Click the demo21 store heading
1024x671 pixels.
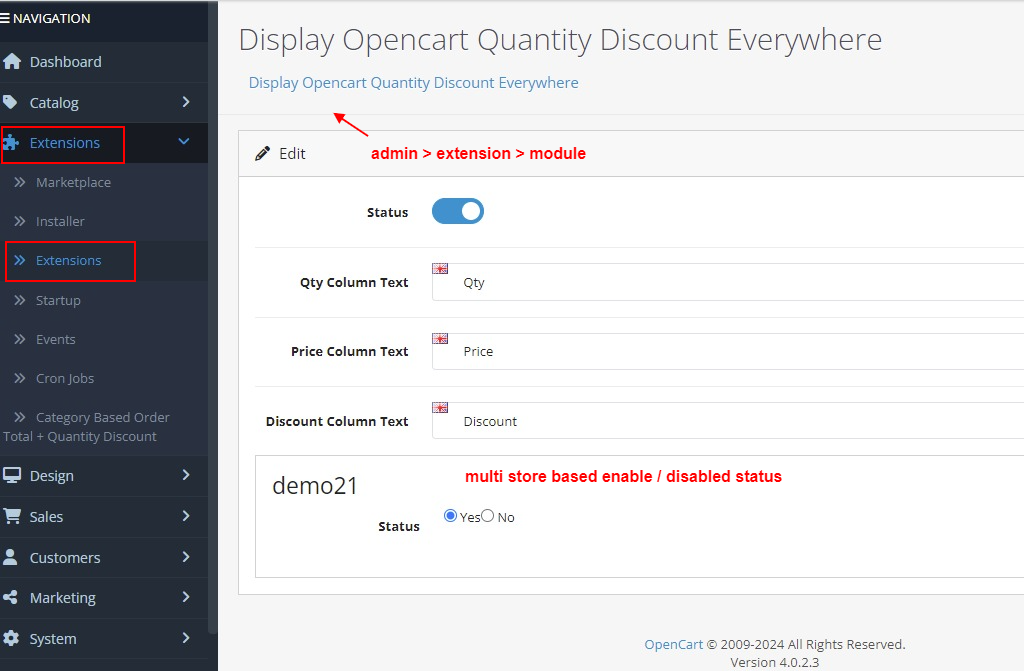click(315, 485)
